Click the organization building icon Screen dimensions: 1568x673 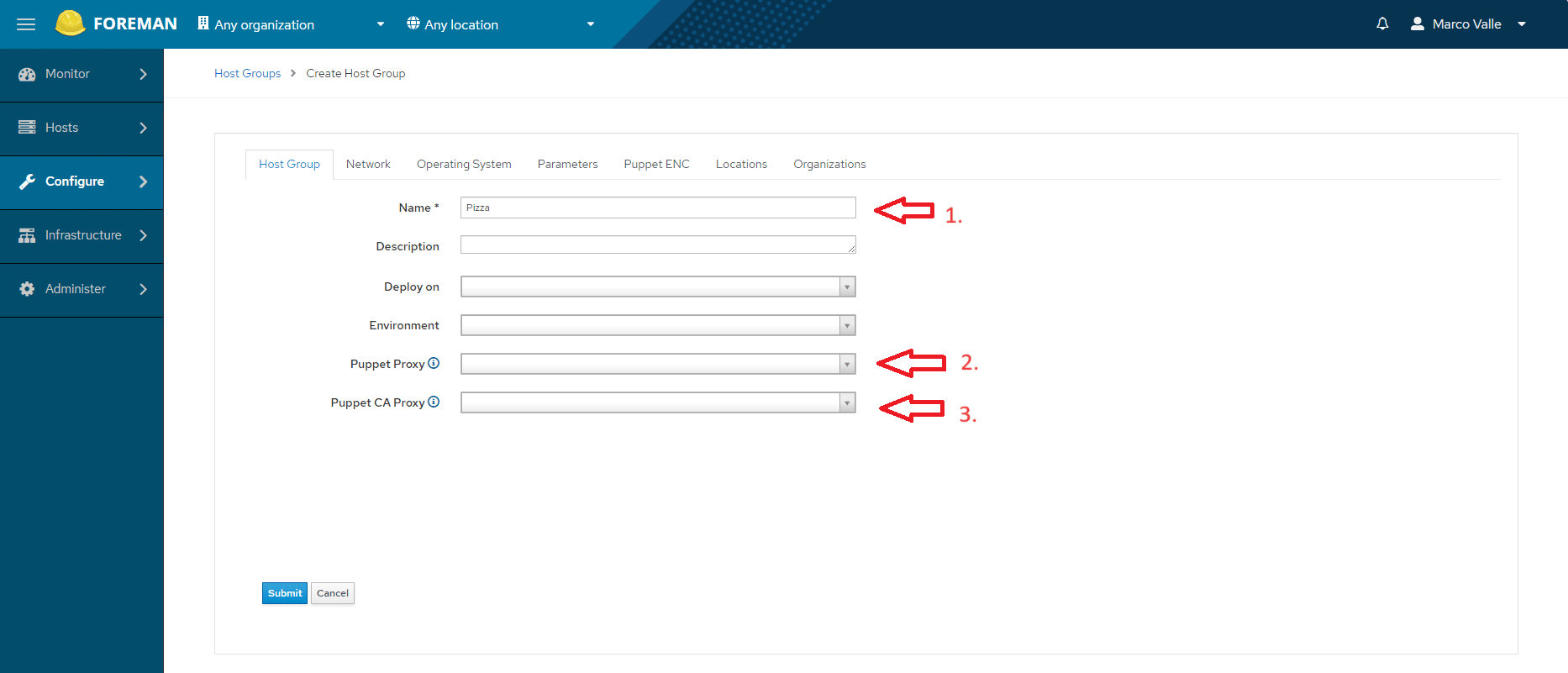[203, 24]
